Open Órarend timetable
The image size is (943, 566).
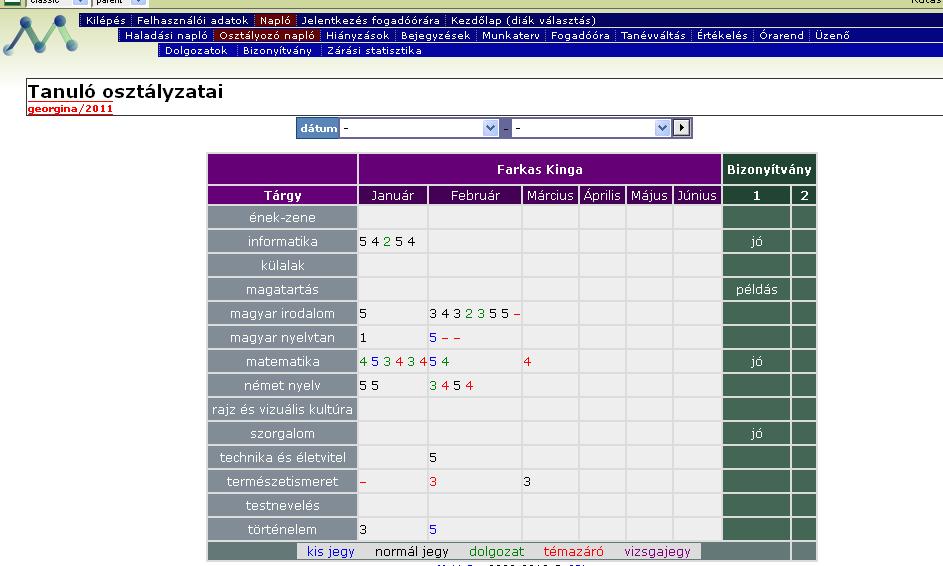click(x=781, y=35)
